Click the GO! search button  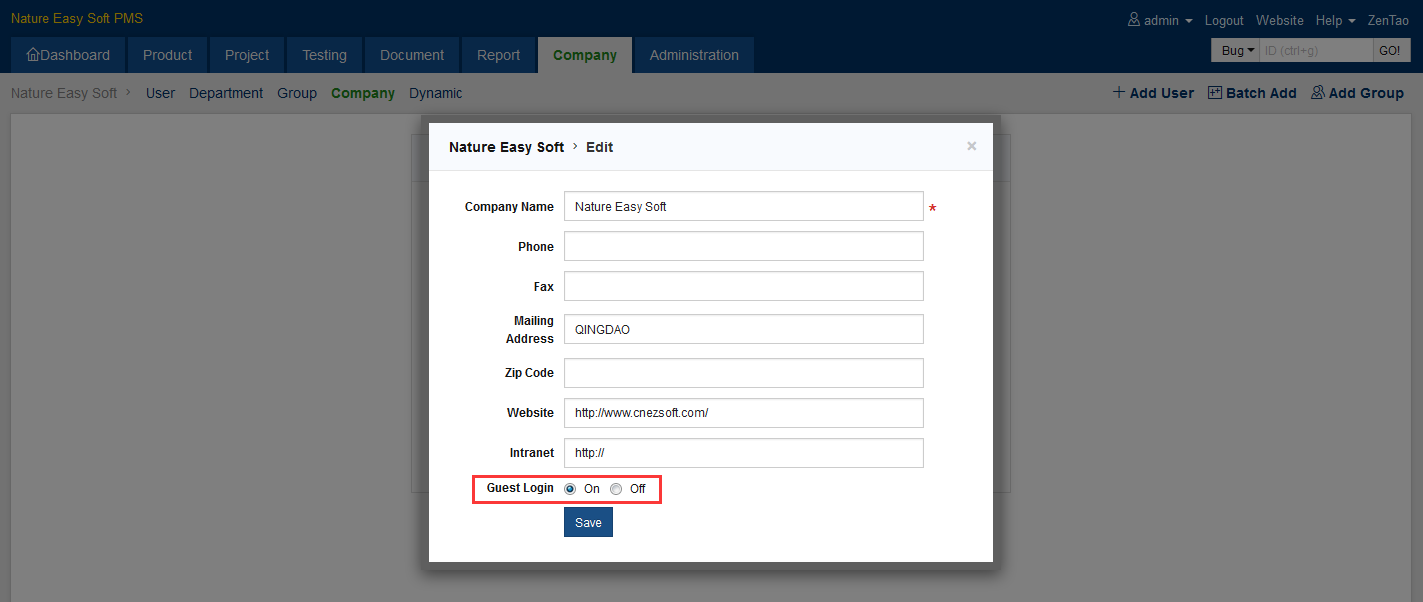[1389, 50]
